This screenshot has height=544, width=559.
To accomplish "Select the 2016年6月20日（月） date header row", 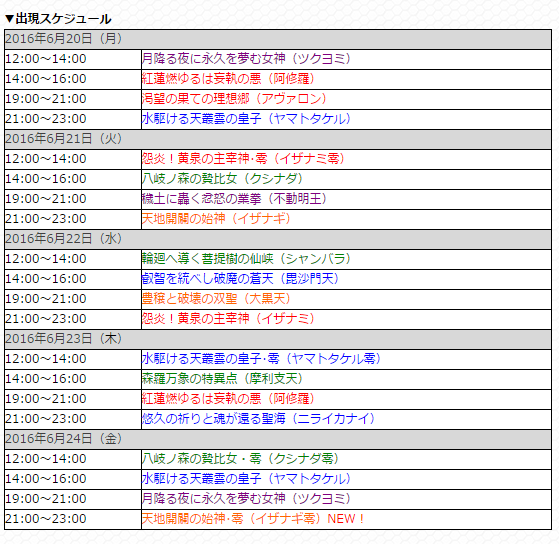I will pyautogui.click(x=278, y=39).
